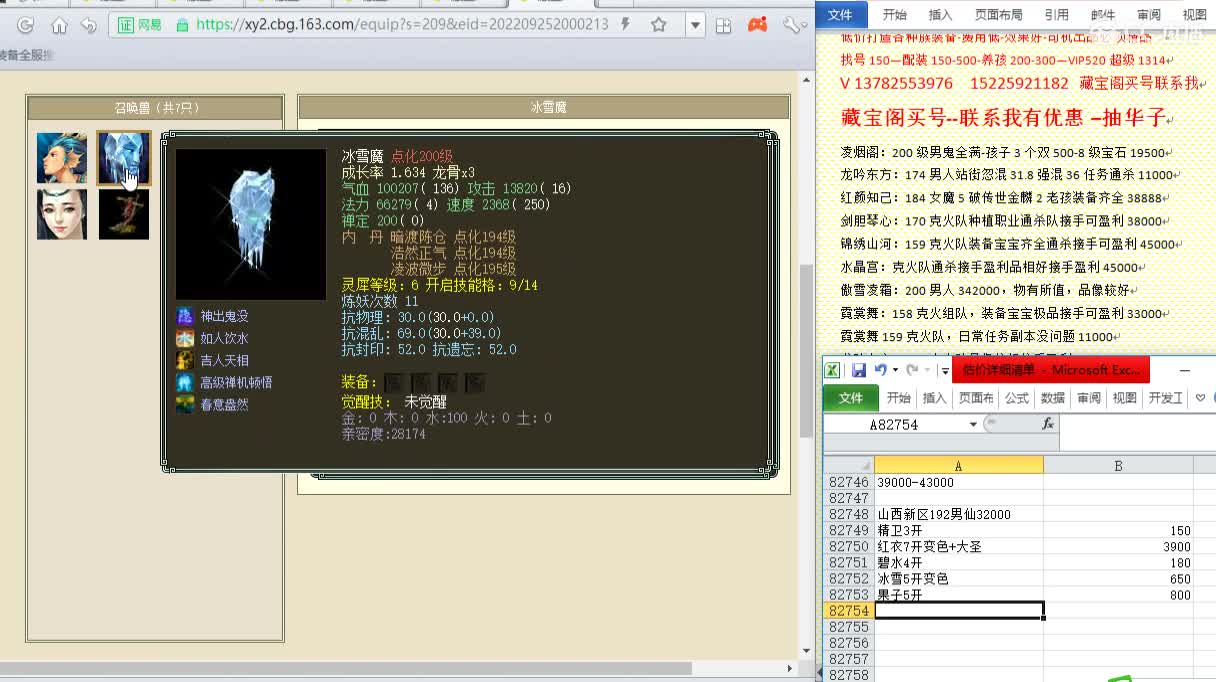Click the 如人饮水 skill icon
This screenshot has width=1216, height=682.
[x=185, y=338]
